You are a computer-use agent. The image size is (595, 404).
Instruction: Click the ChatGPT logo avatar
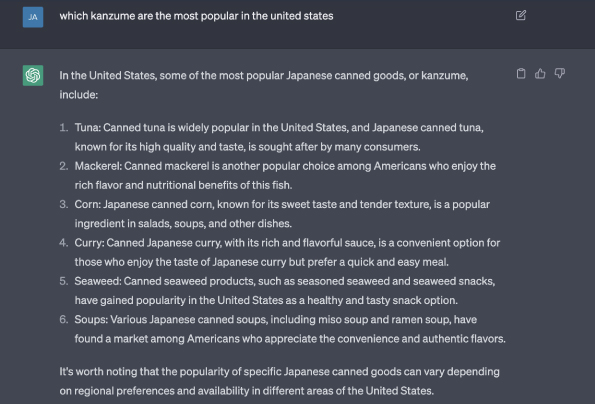point(33,75)
